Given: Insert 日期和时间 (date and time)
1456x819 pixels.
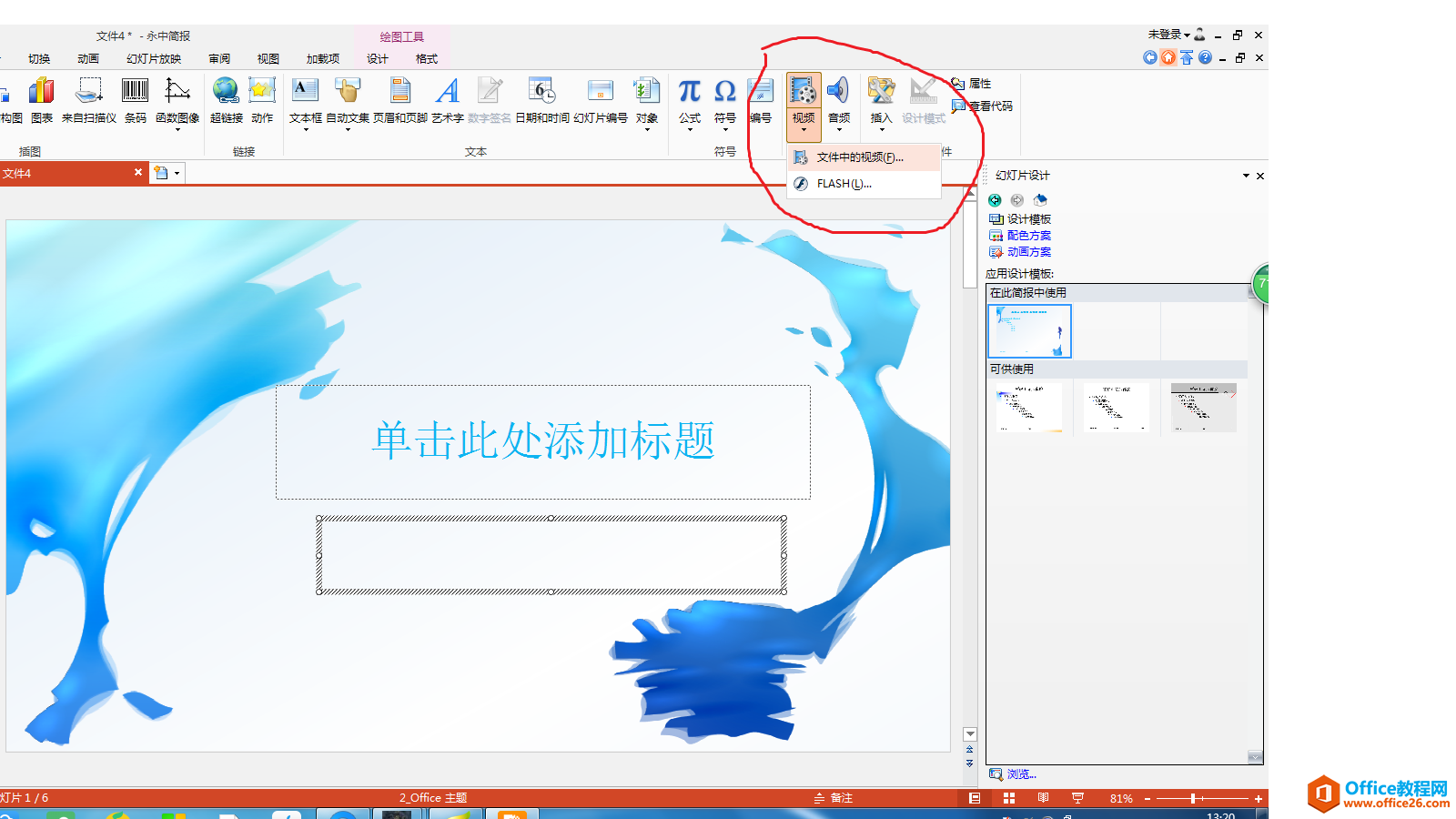Looking at the screenshot, I should (x=542, y=91).
